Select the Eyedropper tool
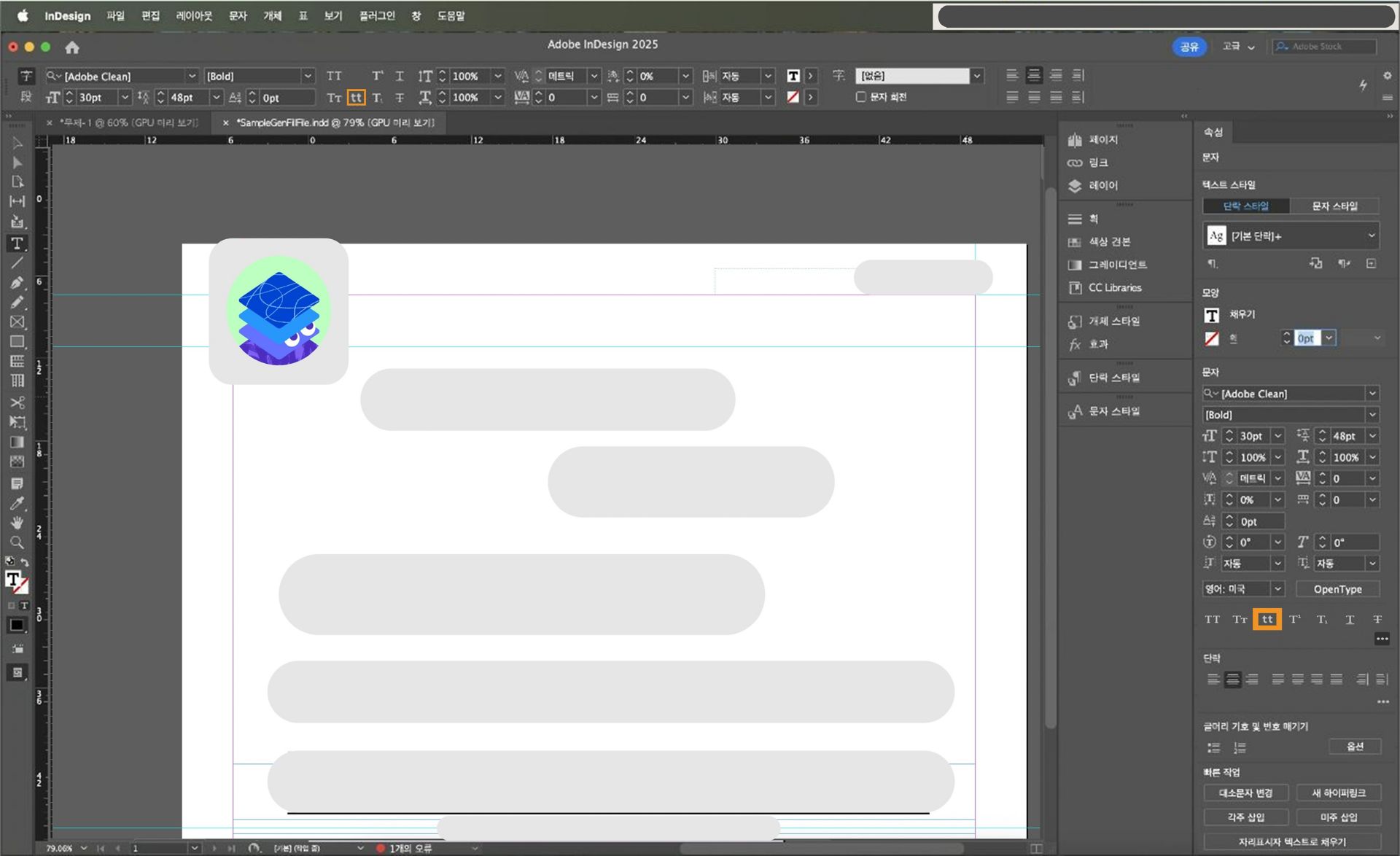This screenshot has height=856, width=1400. tap(17, 503)
